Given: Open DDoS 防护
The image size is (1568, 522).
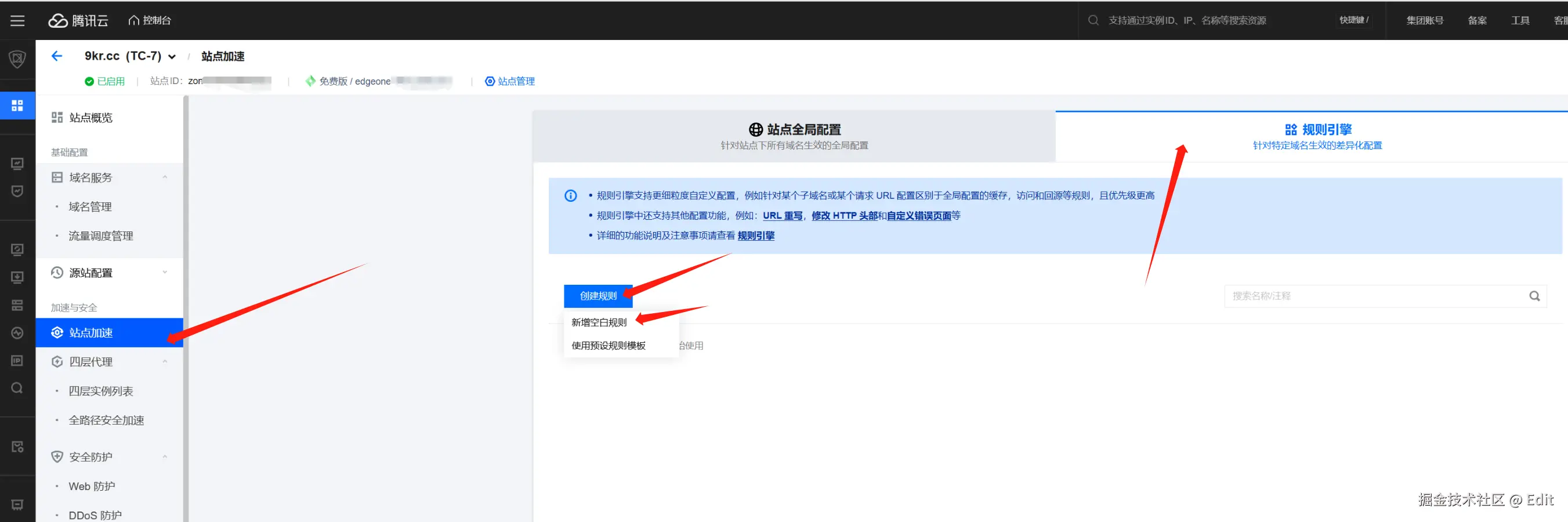Looking at the screenshot, I should (x=95, y=515).
